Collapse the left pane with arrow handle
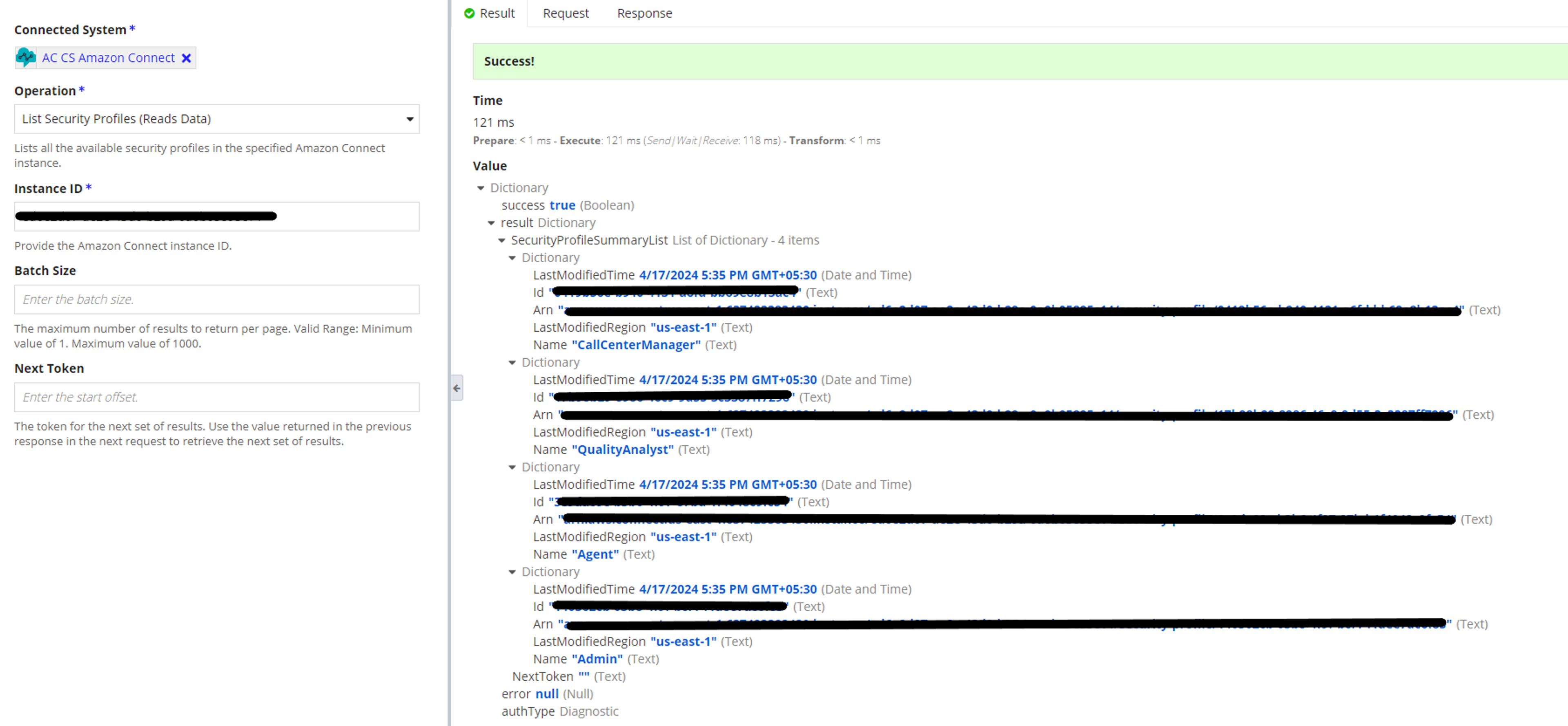 click(x=457, y=388)
